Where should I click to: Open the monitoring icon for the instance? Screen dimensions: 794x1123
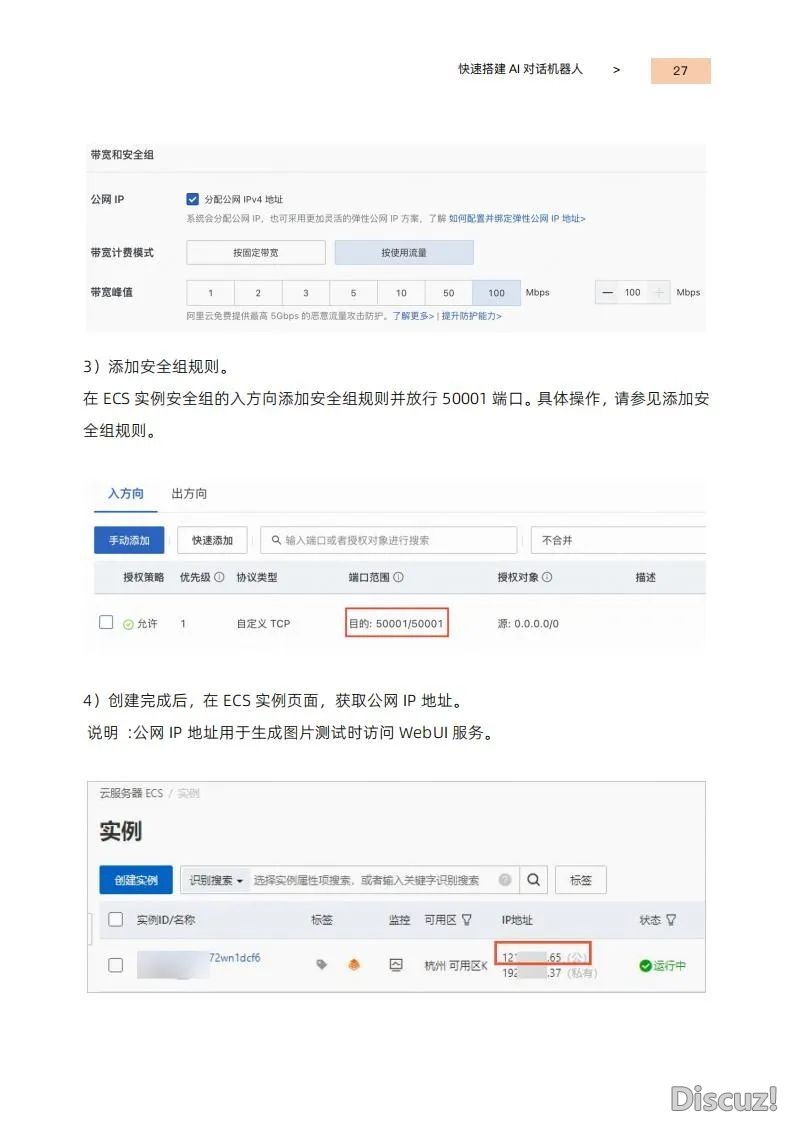pos(396,965)
